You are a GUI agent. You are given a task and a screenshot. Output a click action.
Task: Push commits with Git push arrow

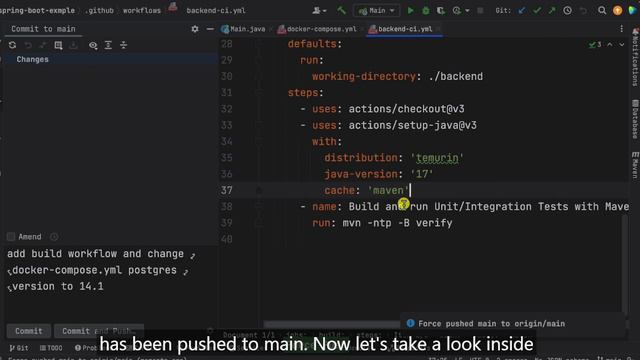point(552,11)
